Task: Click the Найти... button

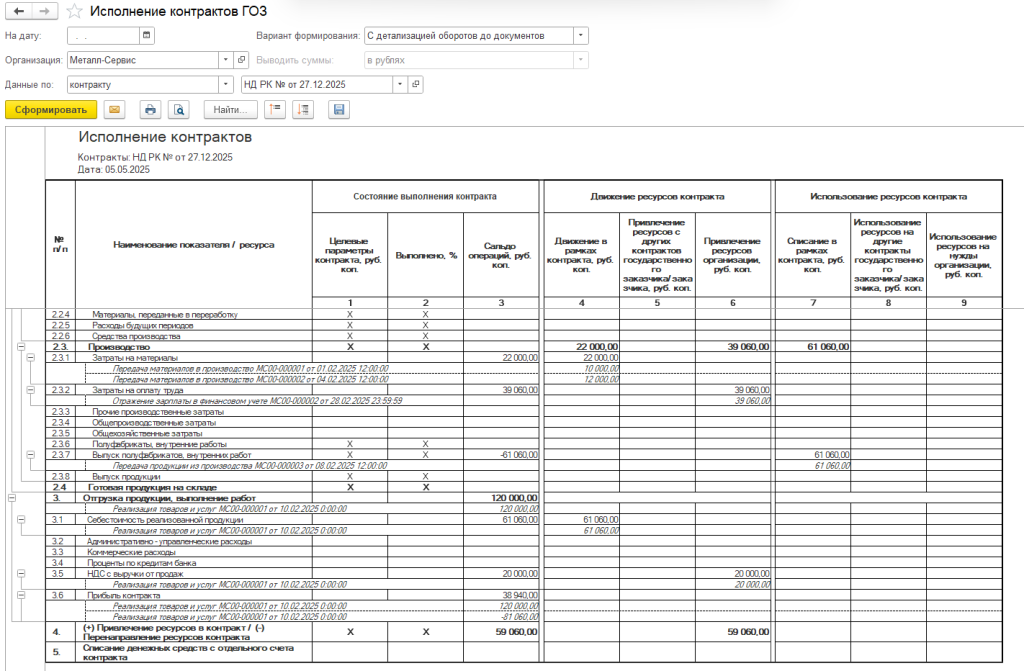Action: (231, 110)
